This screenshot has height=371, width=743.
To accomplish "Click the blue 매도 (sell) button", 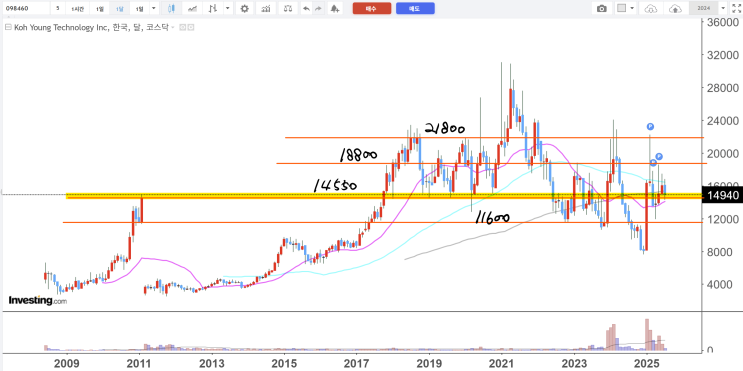I will click(x=415, y=8).
